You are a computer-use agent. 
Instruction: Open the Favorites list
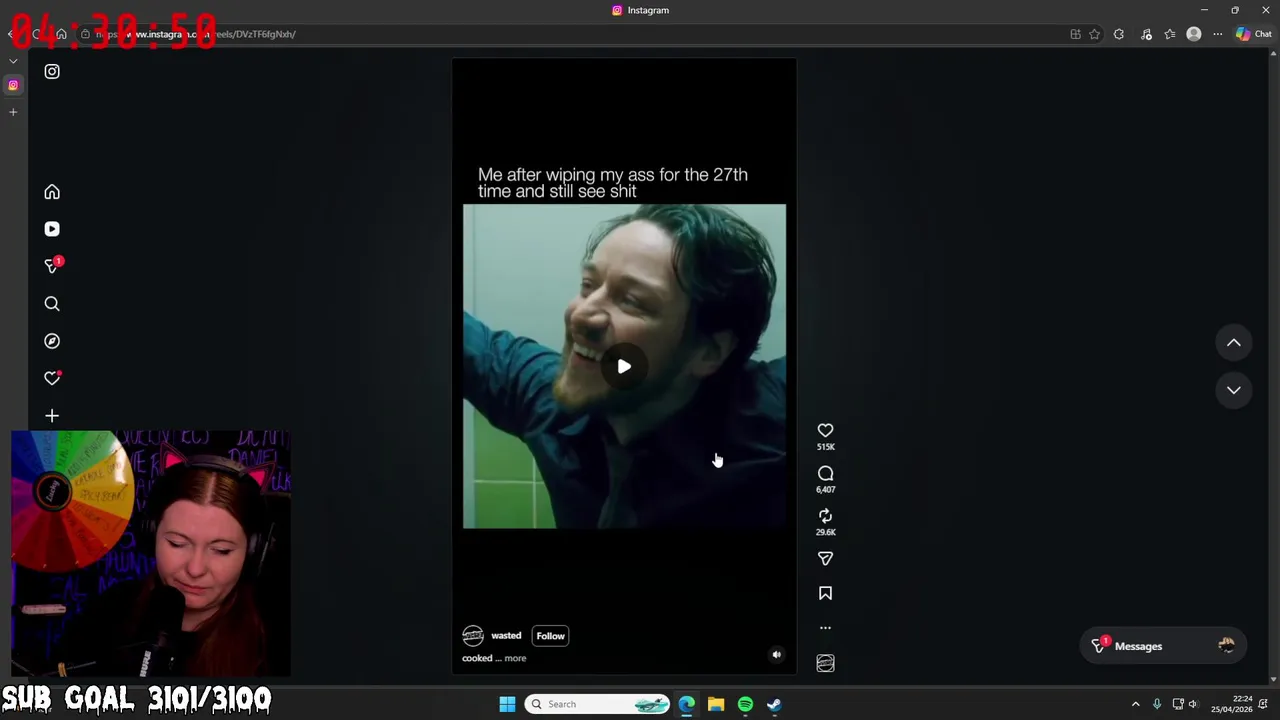[1170, 34]
